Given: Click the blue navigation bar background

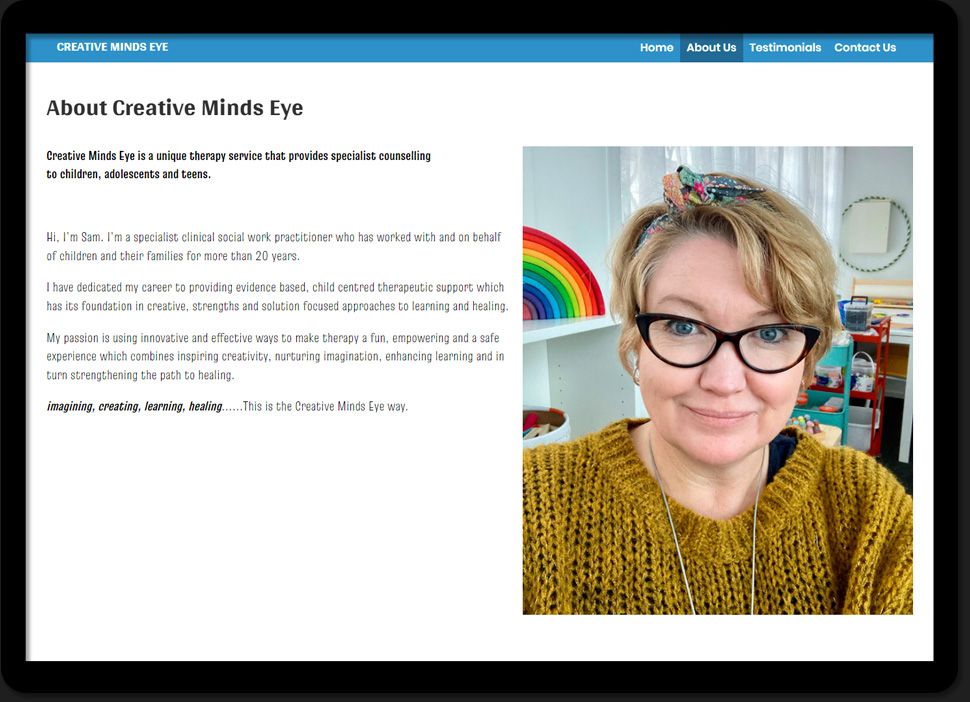Looking at the screenshot, I should pyautogui.click(x=400, y=47).
